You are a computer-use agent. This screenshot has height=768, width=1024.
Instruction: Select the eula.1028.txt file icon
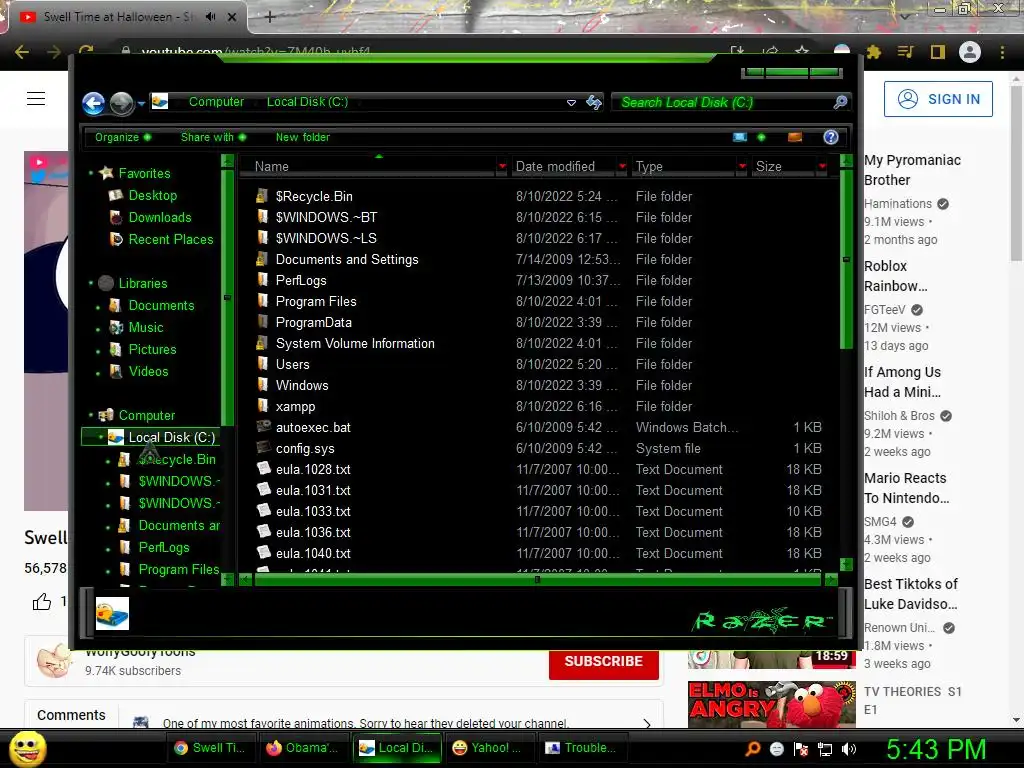click(264, 469)
